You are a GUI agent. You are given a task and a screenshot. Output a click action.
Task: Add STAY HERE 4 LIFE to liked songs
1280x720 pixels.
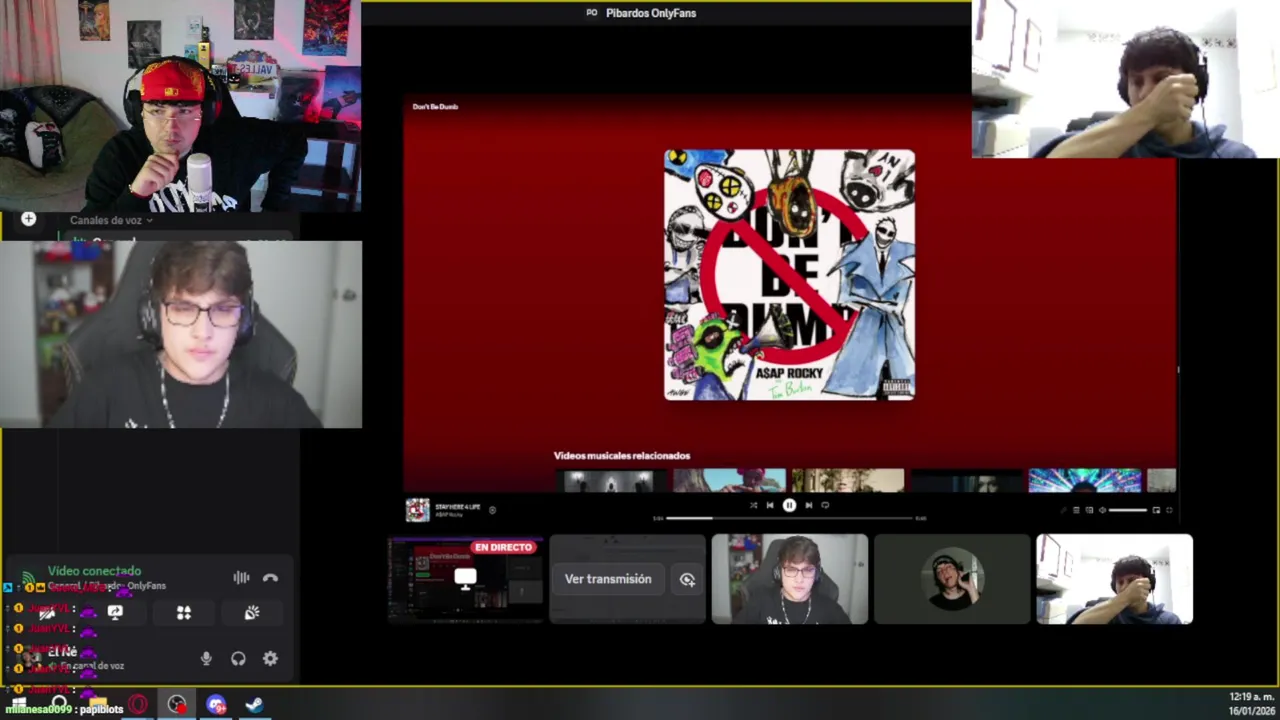pos(492,510)
